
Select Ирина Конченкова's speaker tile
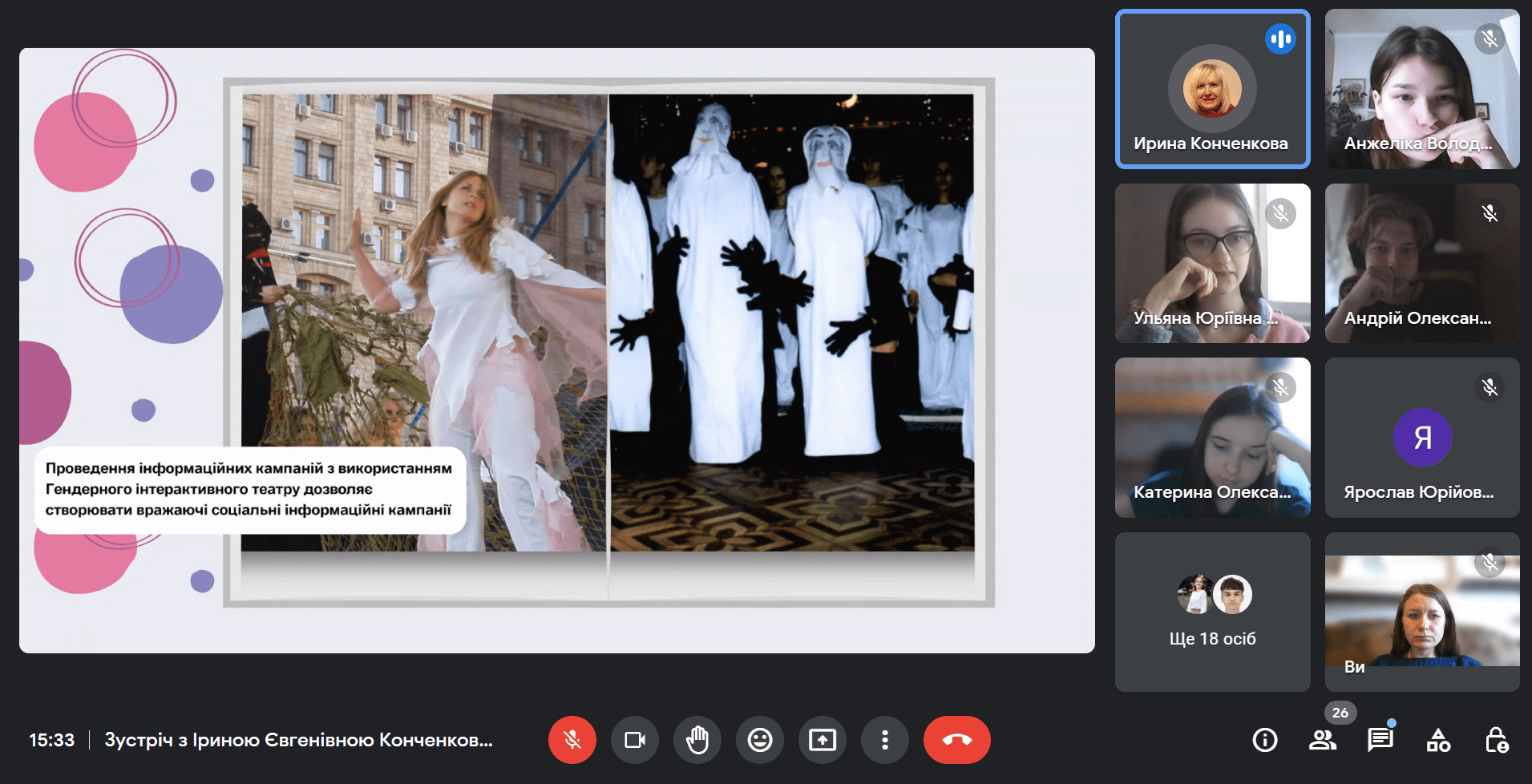pos(1212,89)
